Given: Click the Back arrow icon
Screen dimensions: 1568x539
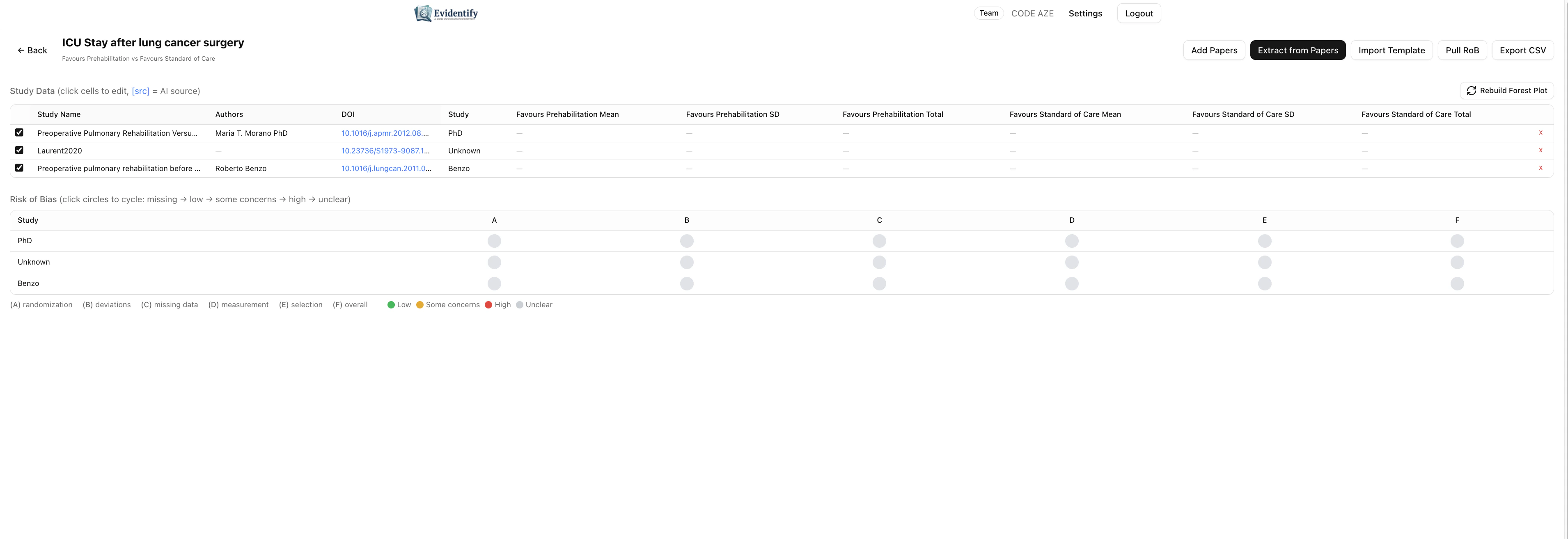Looking at the screenshot, I should pos(21,50).
